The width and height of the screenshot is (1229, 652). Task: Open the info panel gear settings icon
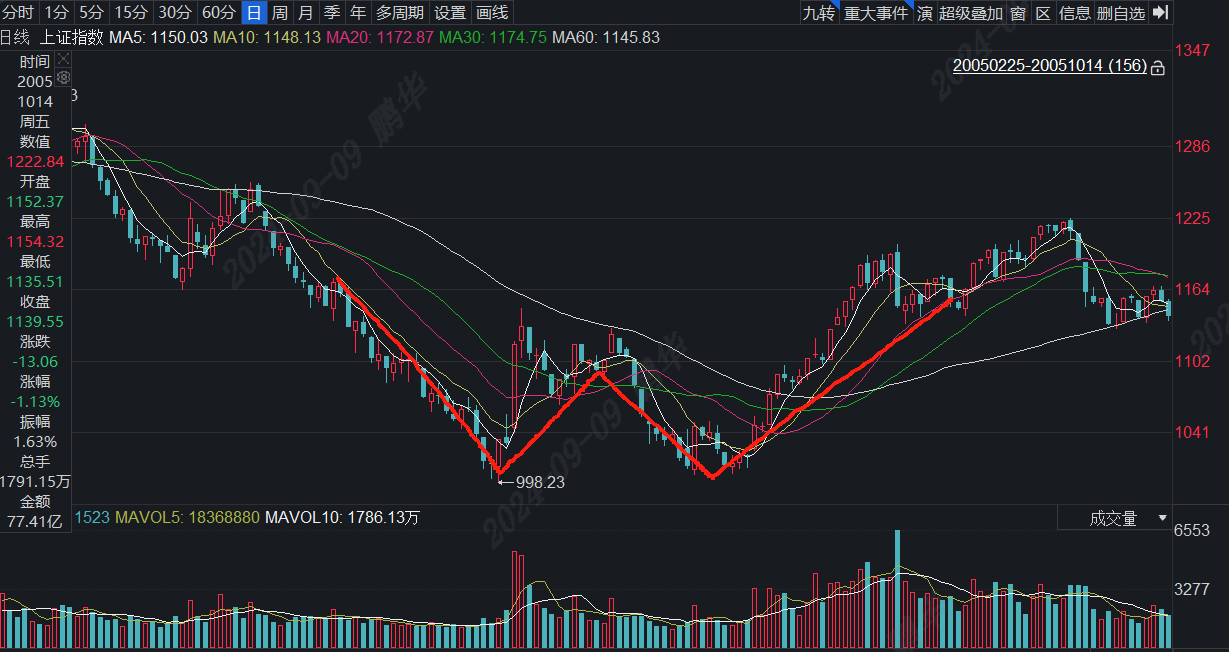pos(63,77)
